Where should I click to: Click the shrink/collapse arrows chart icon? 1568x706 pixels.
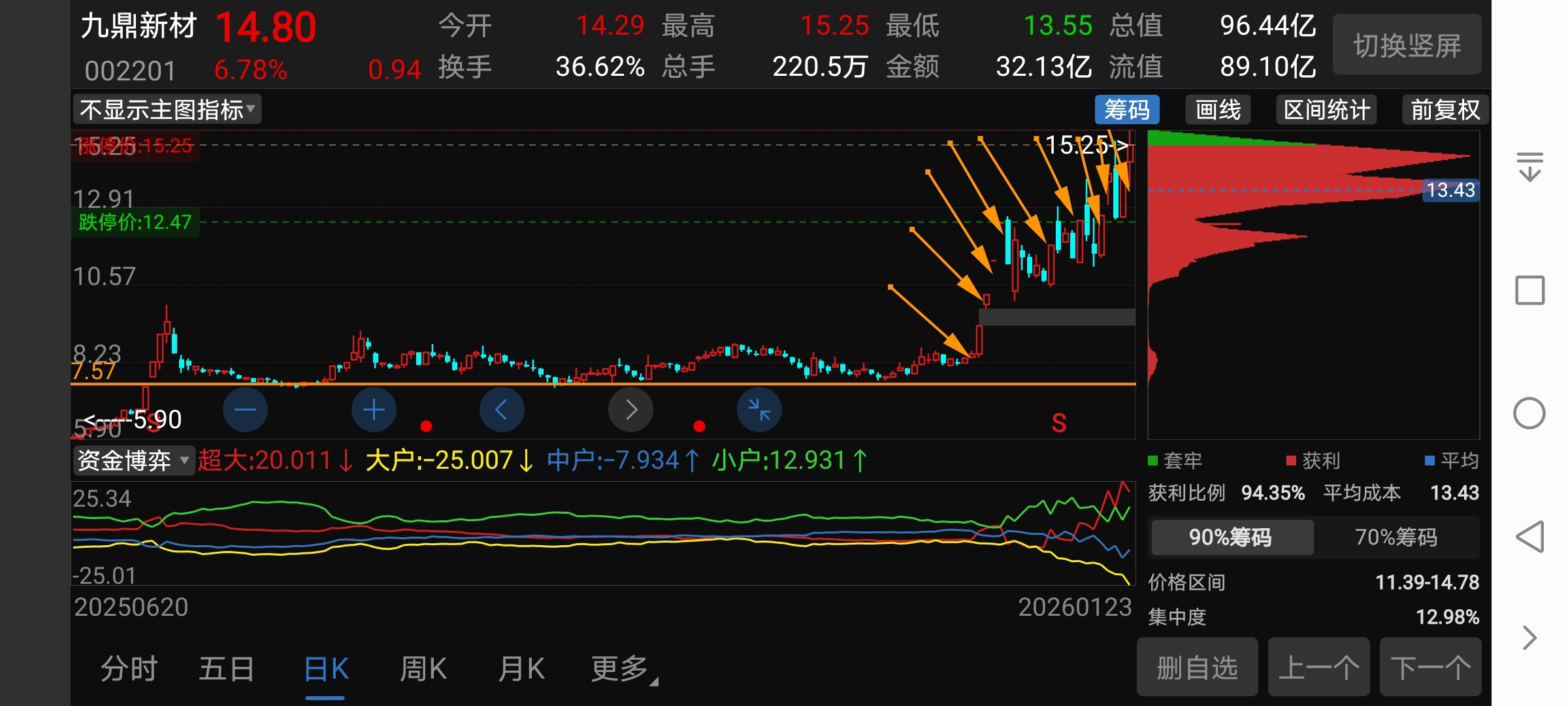759,410
